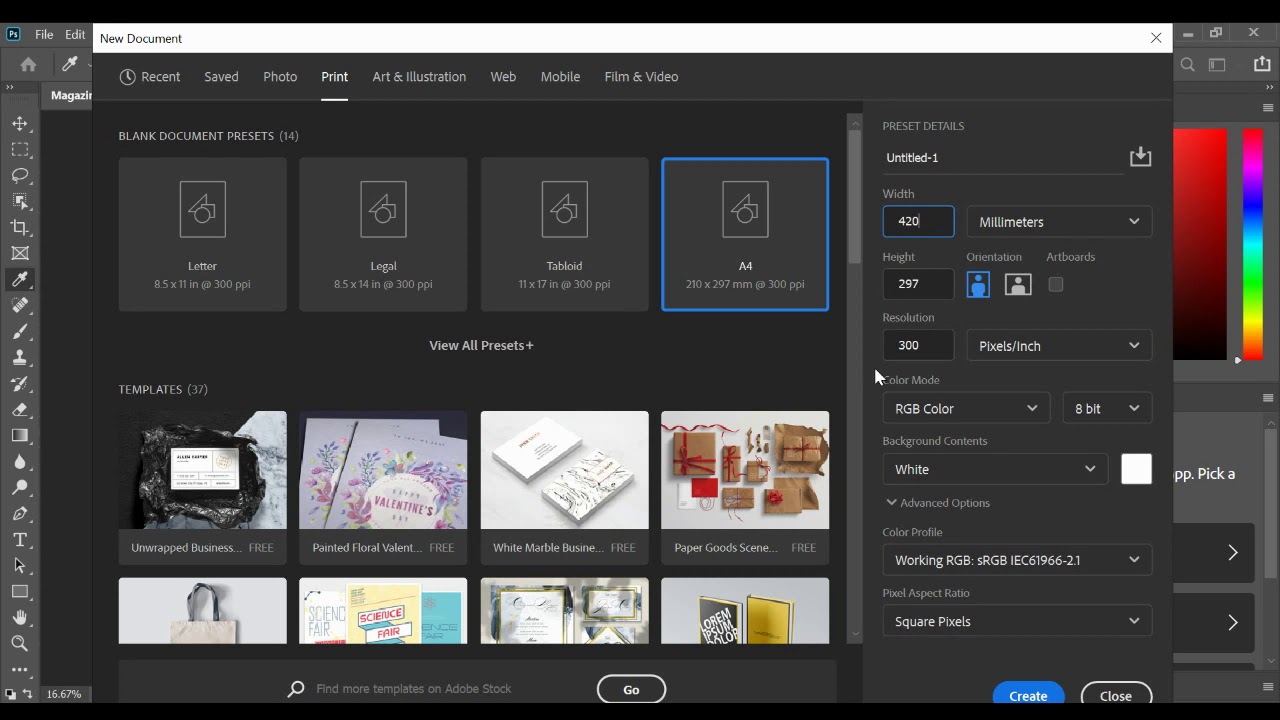Switch to the Art & Illustration tab
The width and height of the screenshot is (1280, 720).
coord(419,77)
